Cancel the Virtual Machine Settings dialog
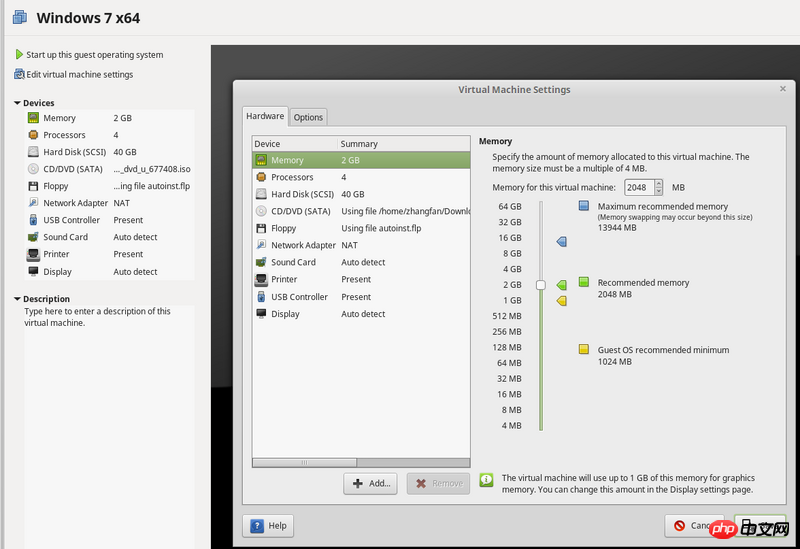 [694, 526]
